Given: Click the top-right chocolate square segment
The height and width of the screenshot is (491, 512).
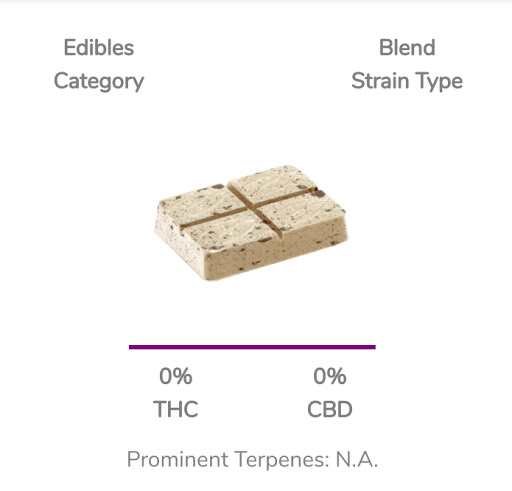Looking at the screenshot, I should pos(273,183).
